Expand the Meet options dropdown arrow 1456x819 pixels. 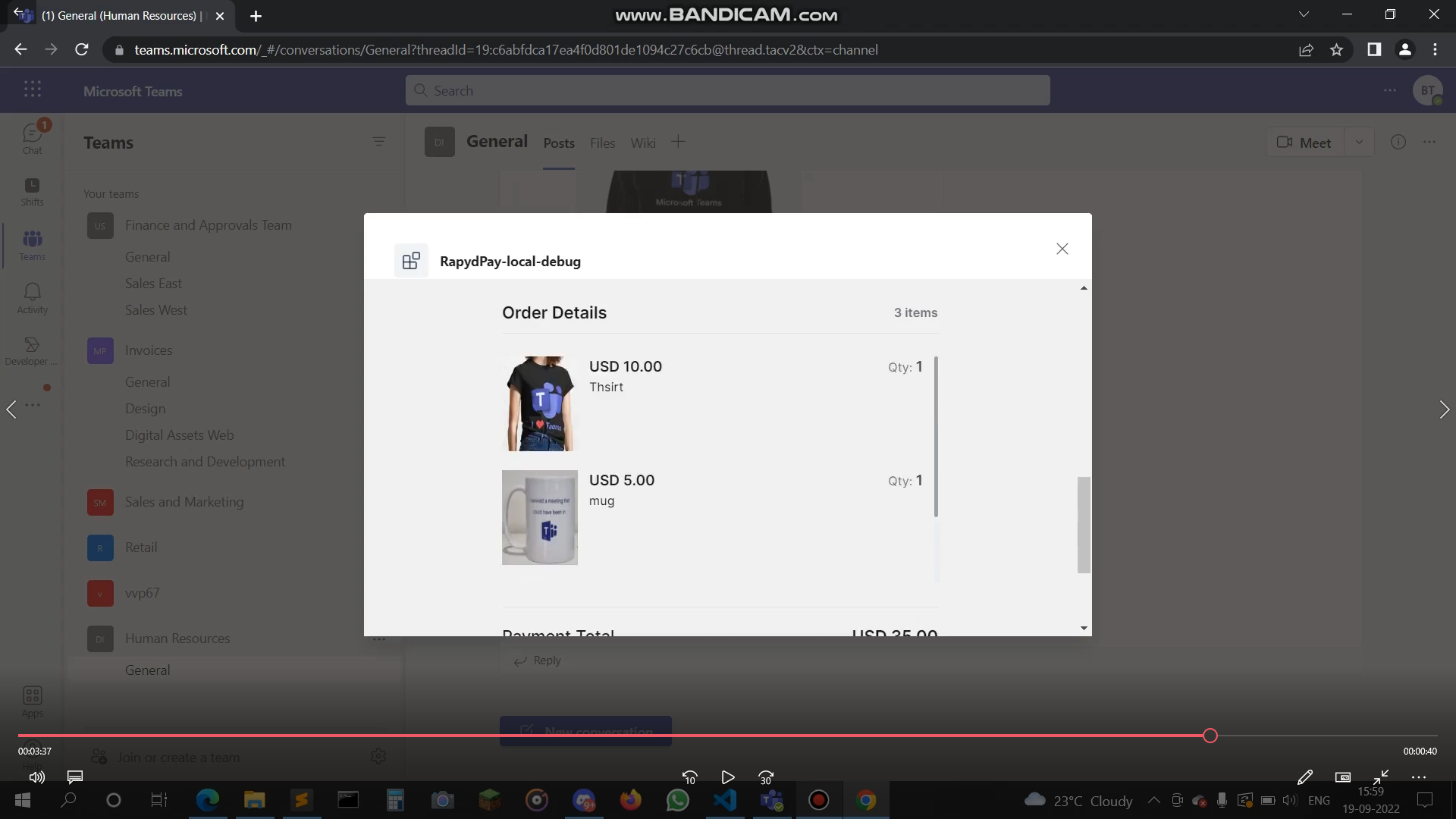1359,142
